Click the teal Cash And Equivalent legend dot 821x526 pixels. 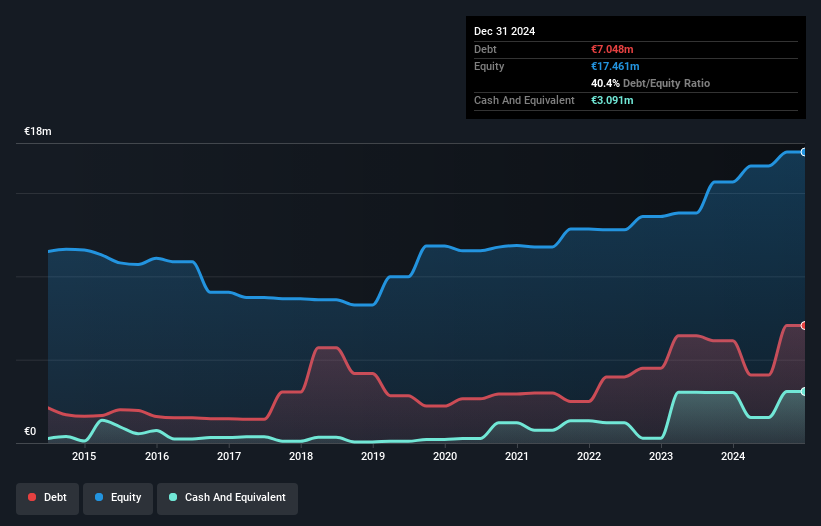[173, 497]
